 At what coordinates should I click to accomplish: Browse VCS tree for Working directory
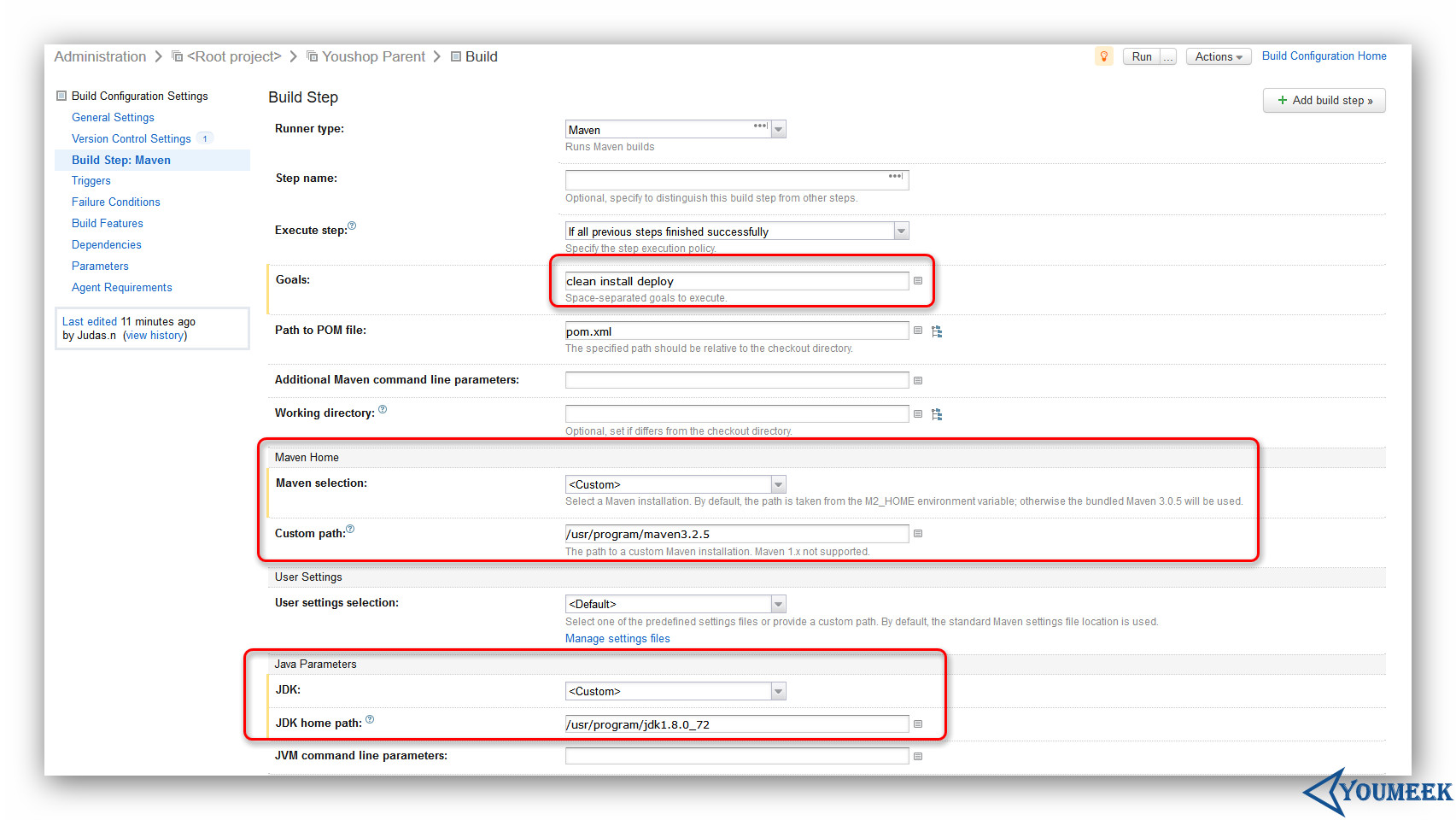(x=937, y=414)
